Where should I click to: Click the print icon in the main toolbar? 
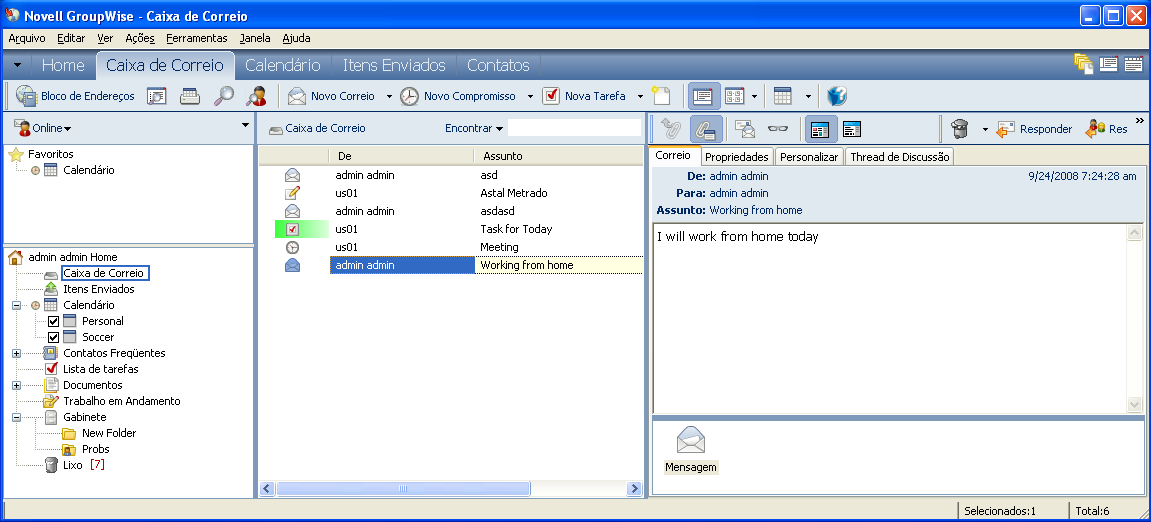190,96
